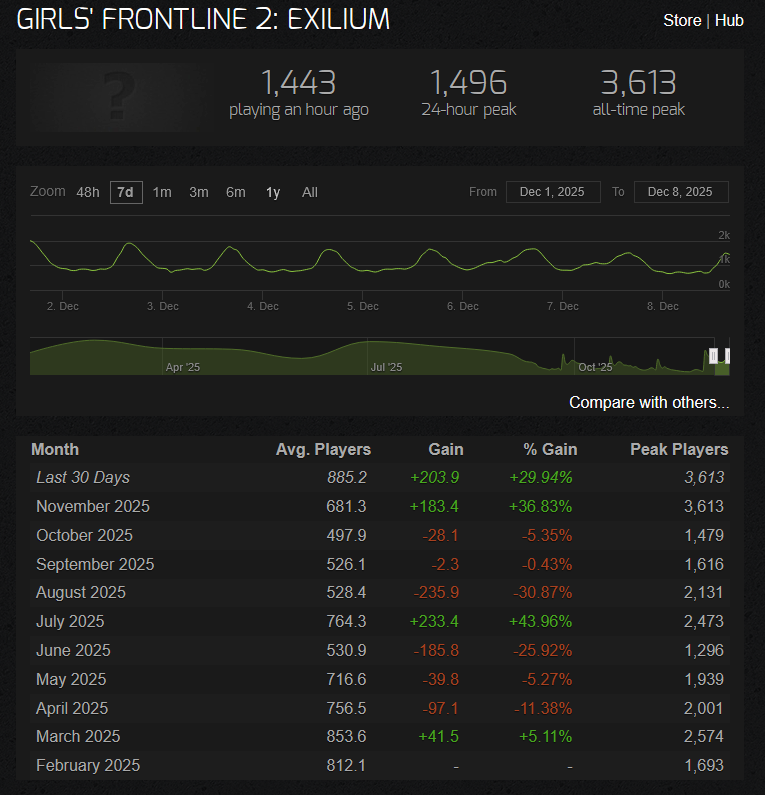Screen dimensions: 765x795
Task: Click the Compare with others link
Action: tap(649, 402)
